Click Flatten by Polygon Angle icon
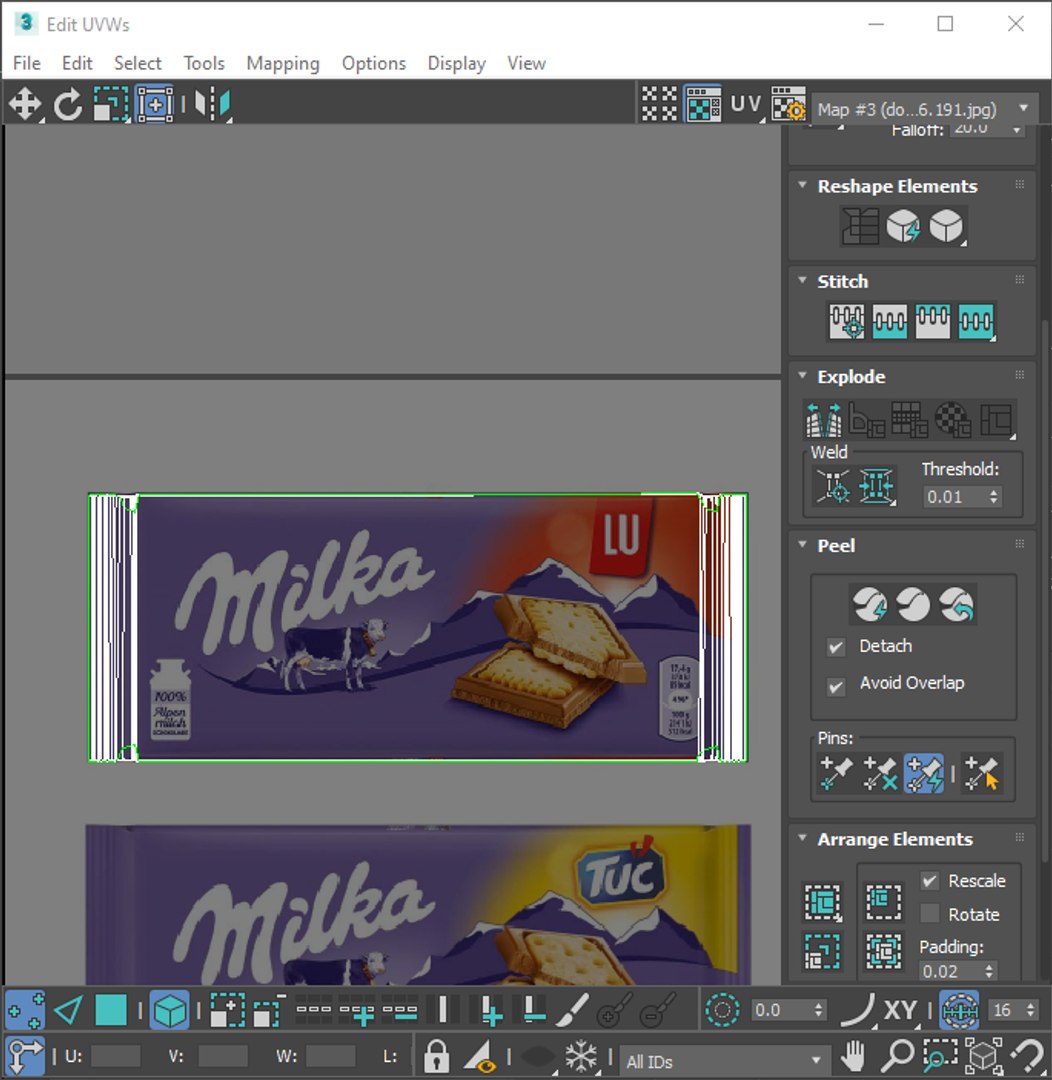This screenshot has height=1080, width=1052. click(x=867, y=420)
